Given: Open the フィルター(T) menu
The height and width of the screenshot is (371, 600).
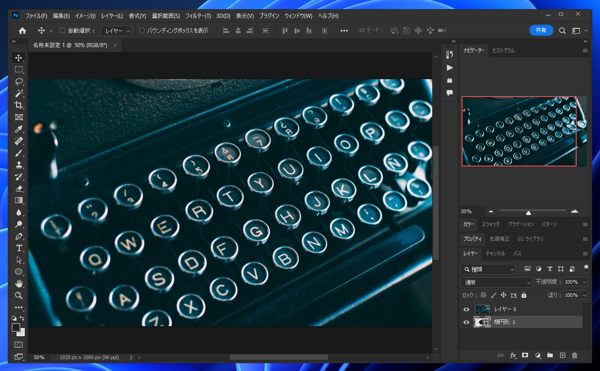Looking at the screenshot, I should point(198,16).
